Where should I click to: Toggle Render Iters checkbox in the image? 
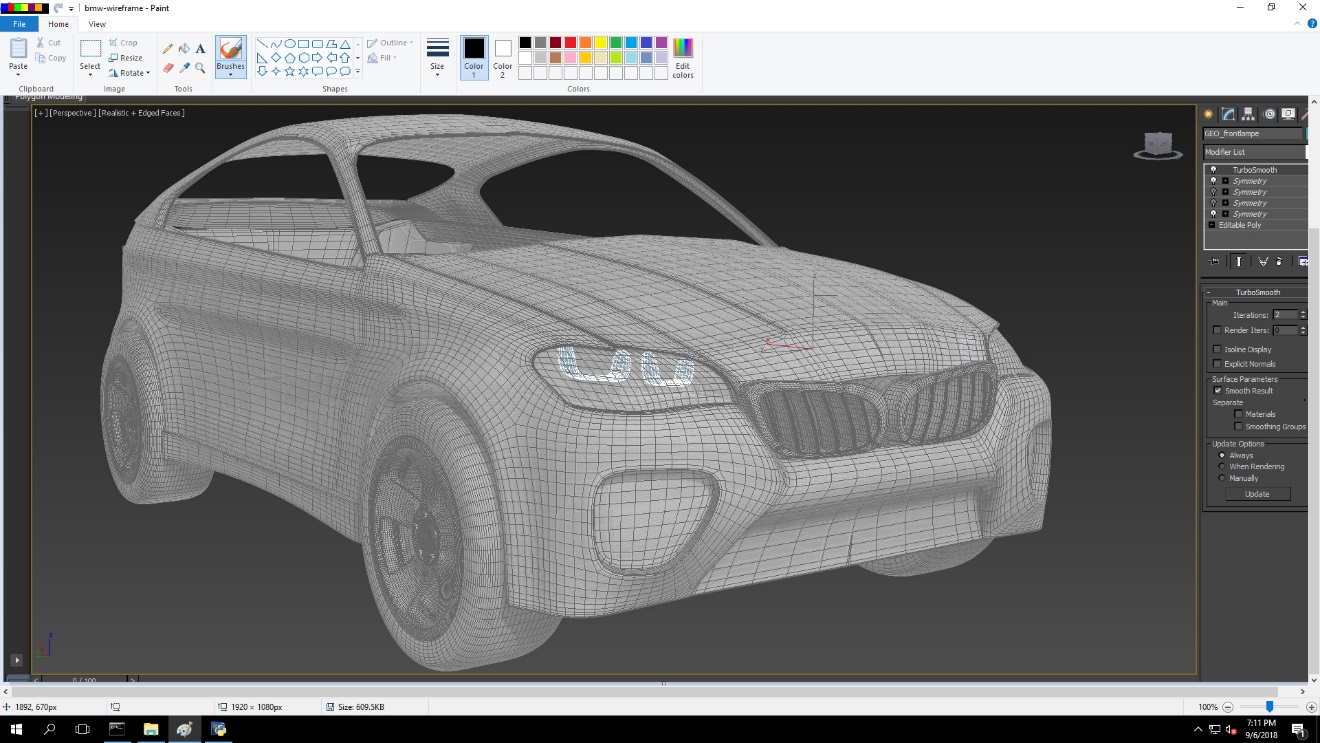(1217, 330)
